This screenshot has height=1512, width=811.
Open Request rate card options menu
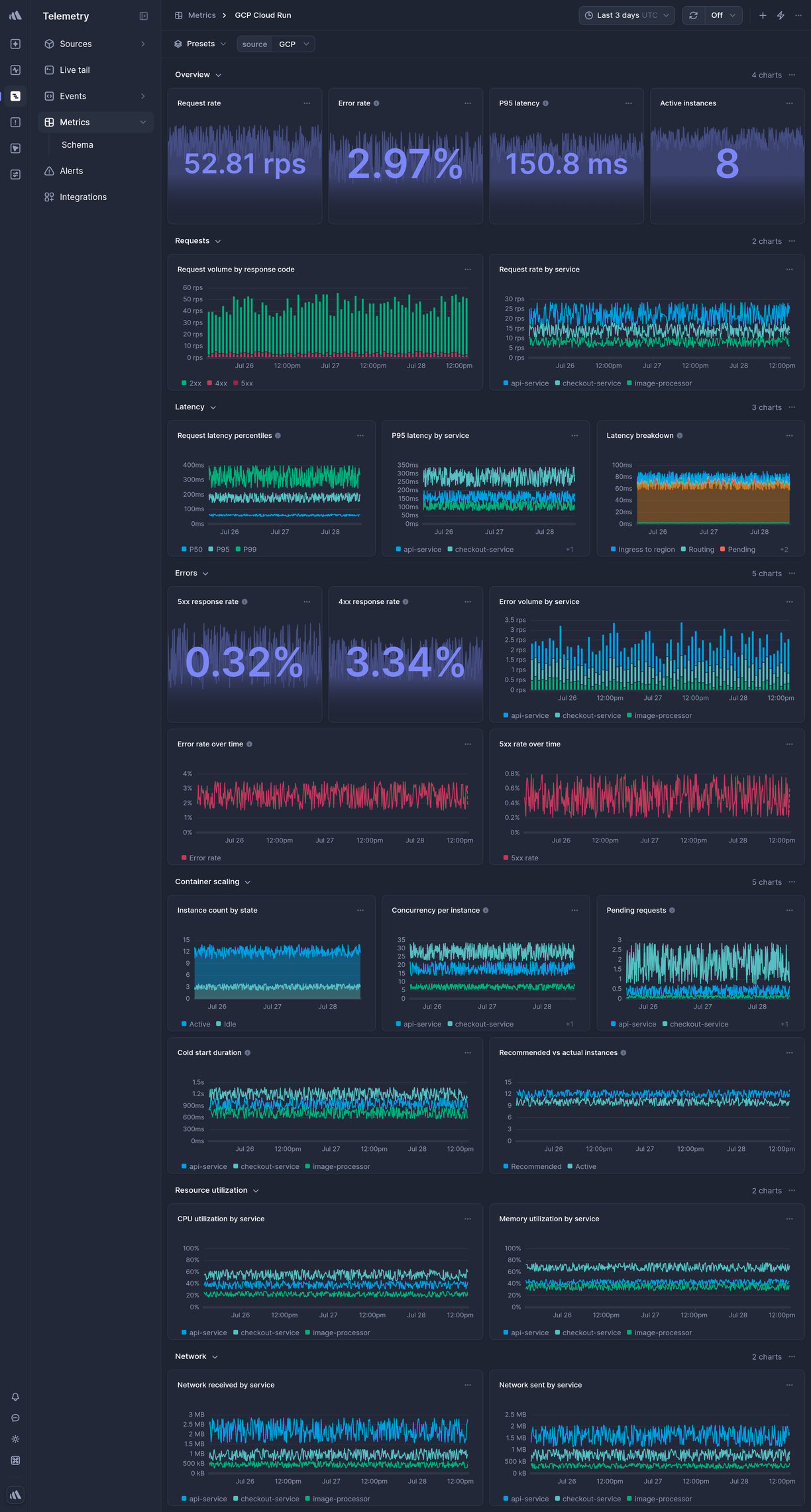[307, 103]
